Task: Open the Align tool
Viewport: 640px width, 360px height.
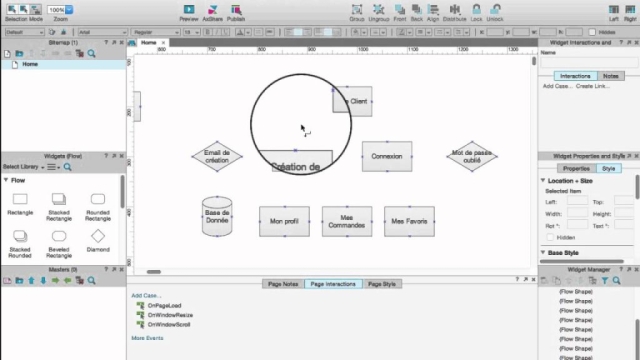Action: click(x=433, y=9)
